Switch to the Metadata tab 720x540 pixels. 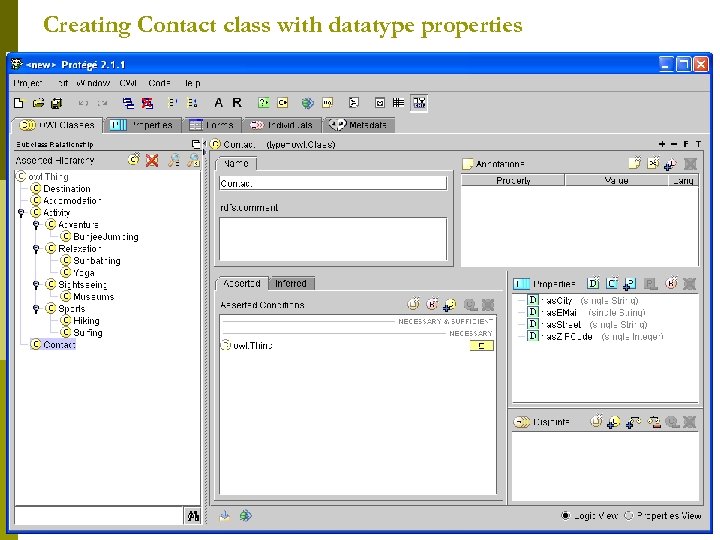coord(359,125)
